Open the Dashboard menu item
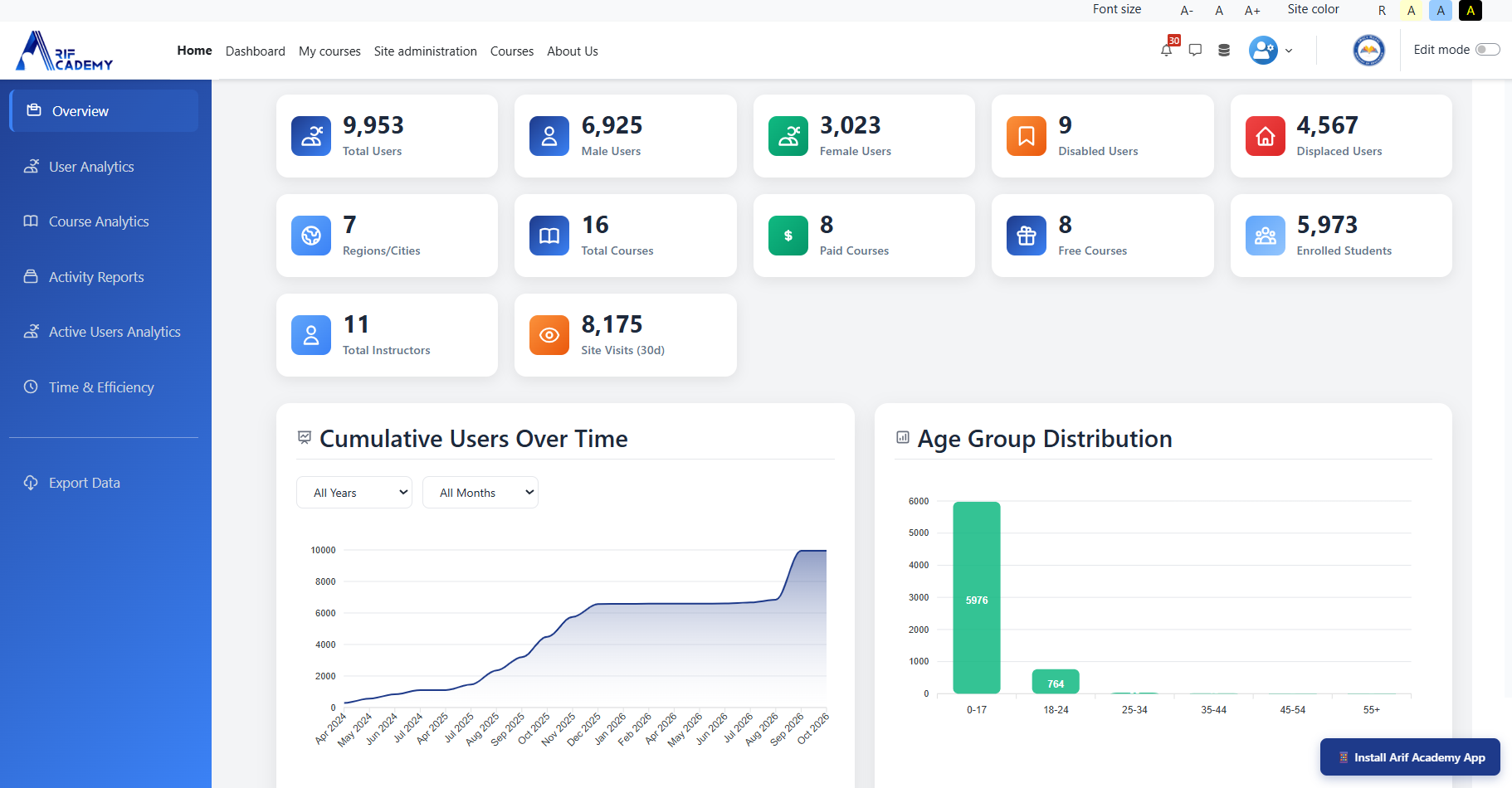Viewport: 1512px width, 788px height. pyautogui.click(x=256, y=51)
